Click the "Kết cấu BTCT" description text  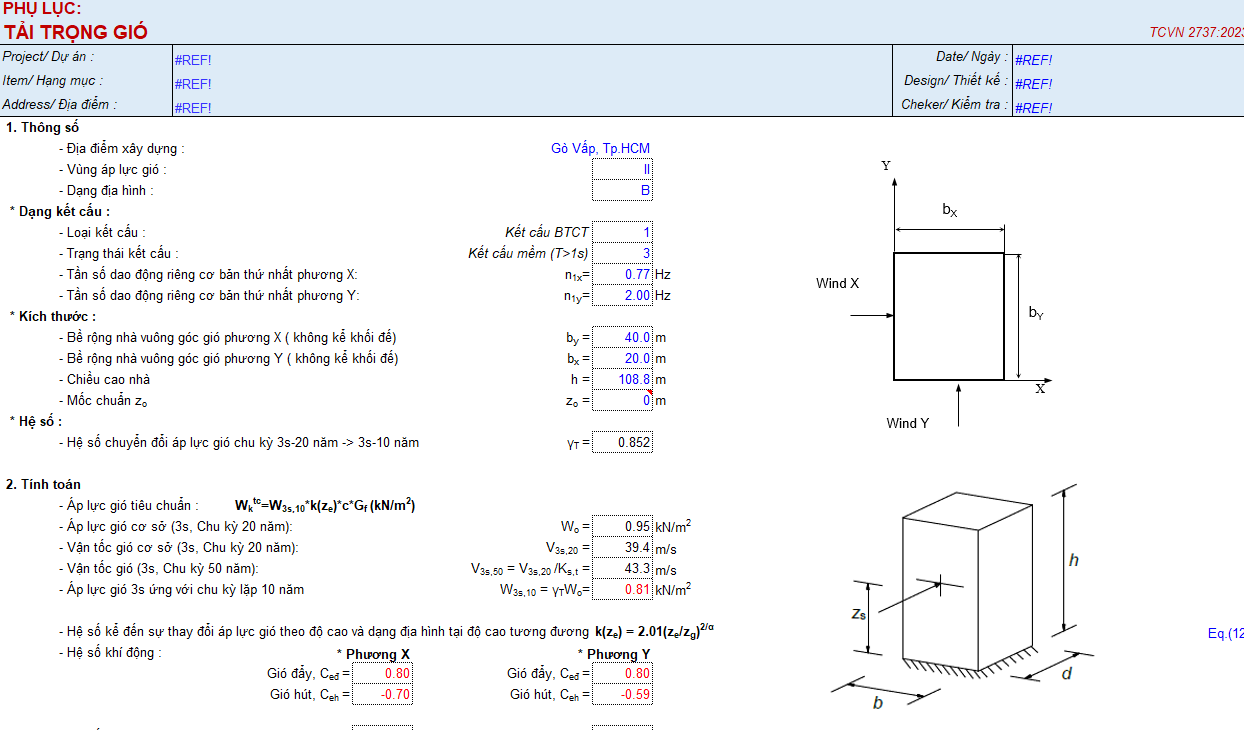[547, 233]
